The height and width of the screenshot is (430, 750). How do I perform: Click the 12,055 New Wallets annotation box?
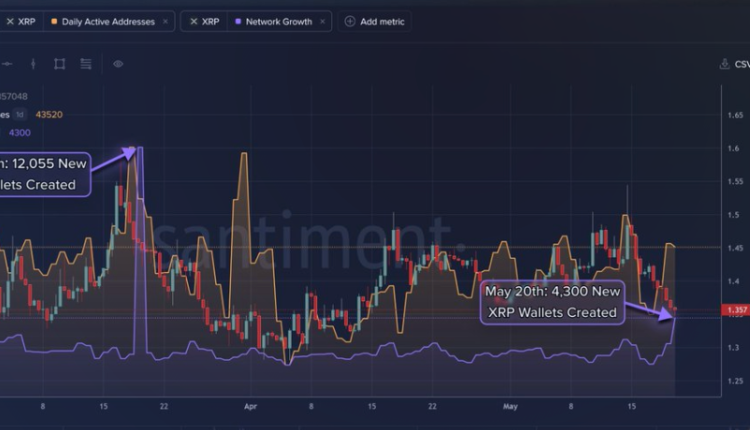pyautogui.click(x=44, y=174)
